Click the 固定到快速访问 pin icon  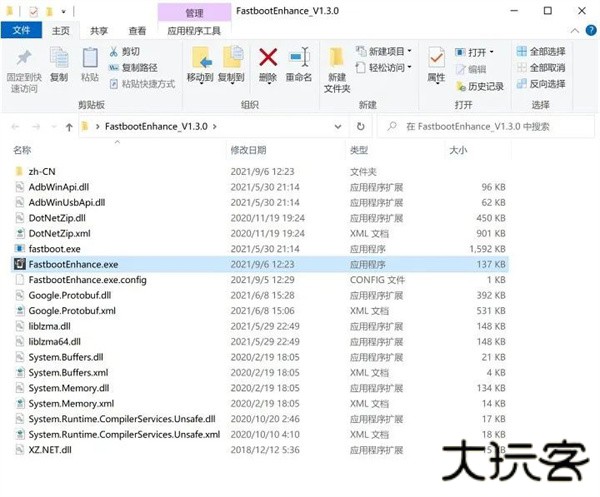(x=24, y=59)
